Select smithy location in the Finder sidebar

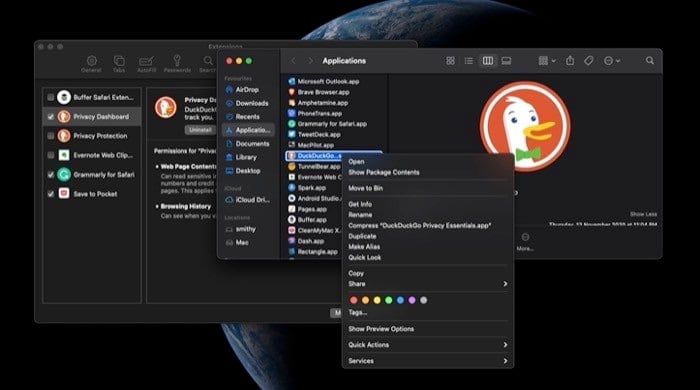click(x=247, y=229)
